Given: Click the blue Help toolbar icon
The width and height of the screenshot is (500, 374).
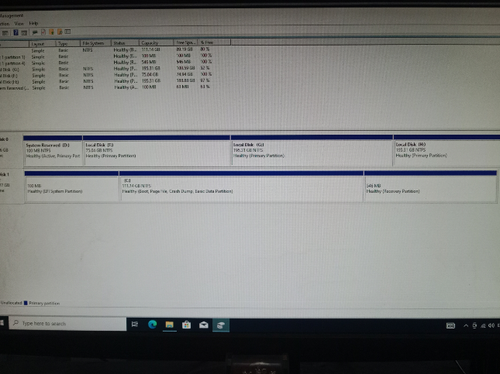Looking at the screenshot, I should [x=15, y=32].
